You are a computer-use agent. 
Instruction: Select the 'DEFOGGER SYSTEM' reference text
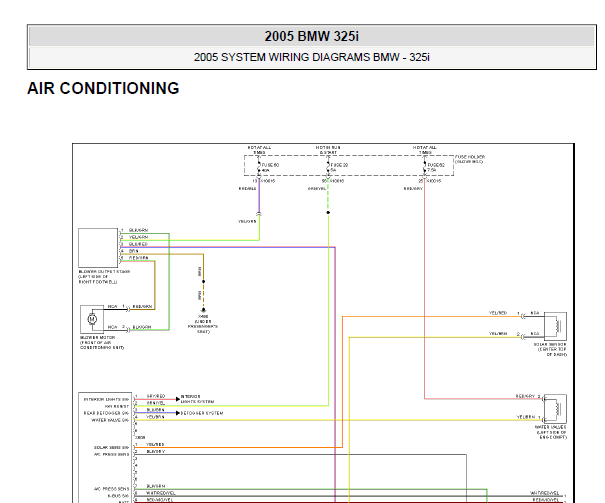click(x=202, y=413)
